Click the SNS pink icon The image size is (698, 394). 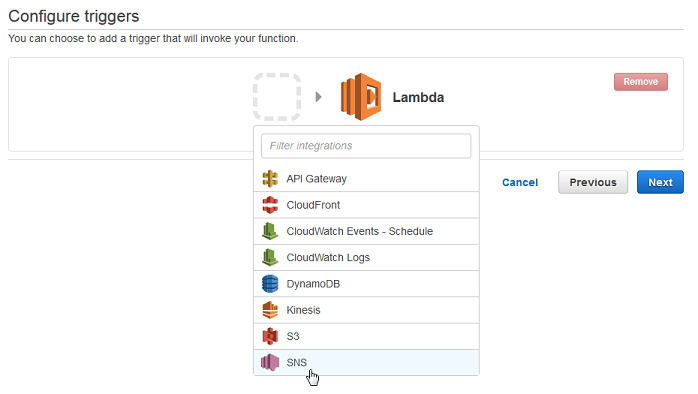(x=270, y=362)
